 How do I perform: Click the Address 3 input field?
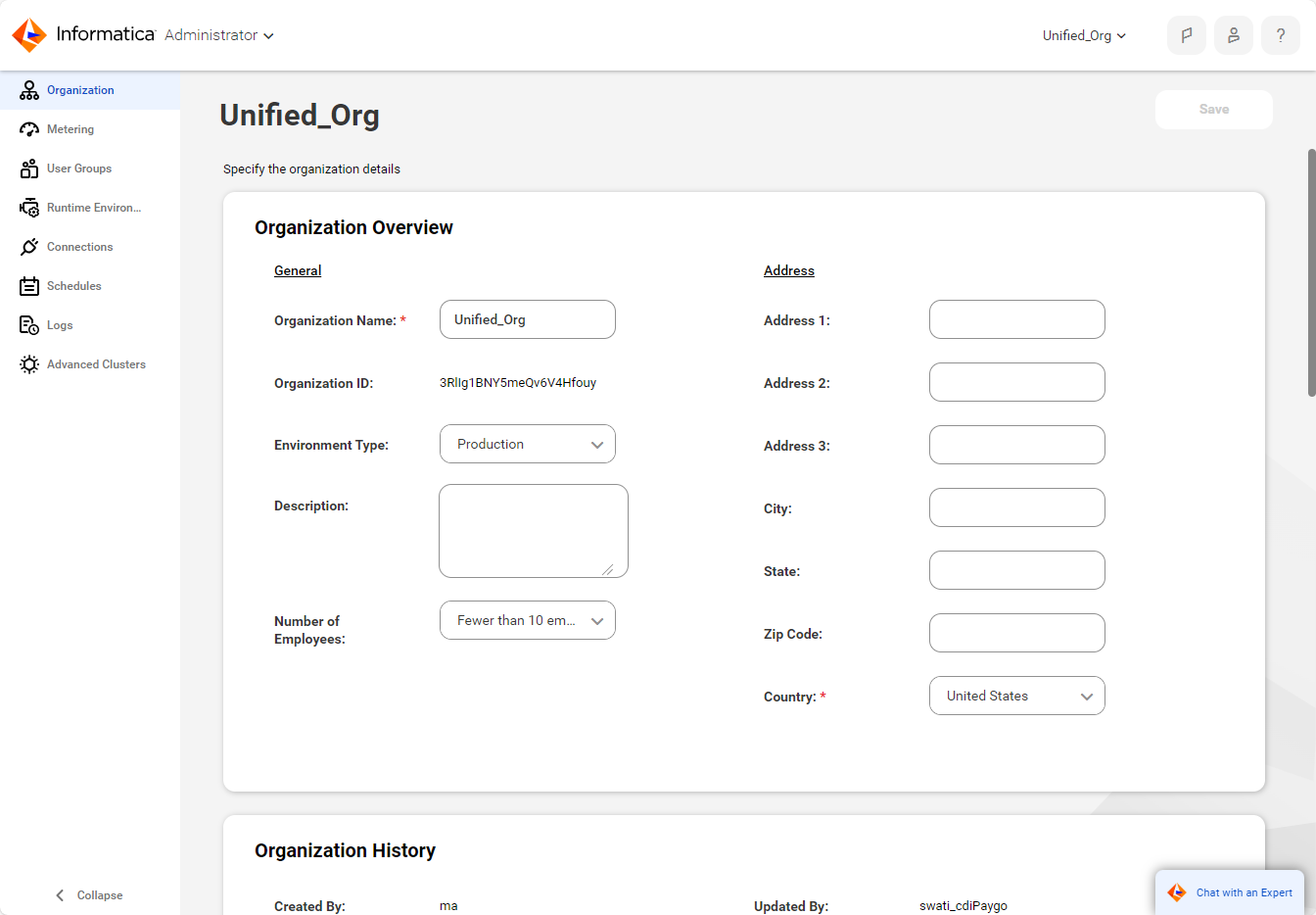pos(1017,445)
